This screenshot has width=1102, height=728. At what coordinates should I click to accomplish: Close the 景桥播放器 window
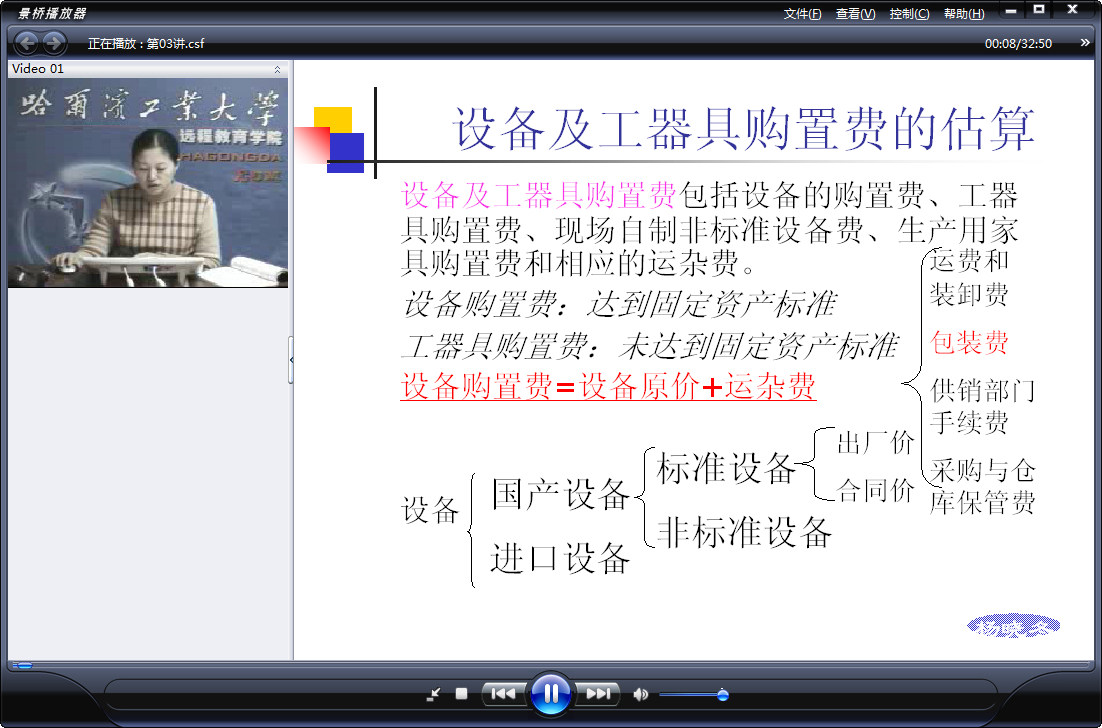1072,10
